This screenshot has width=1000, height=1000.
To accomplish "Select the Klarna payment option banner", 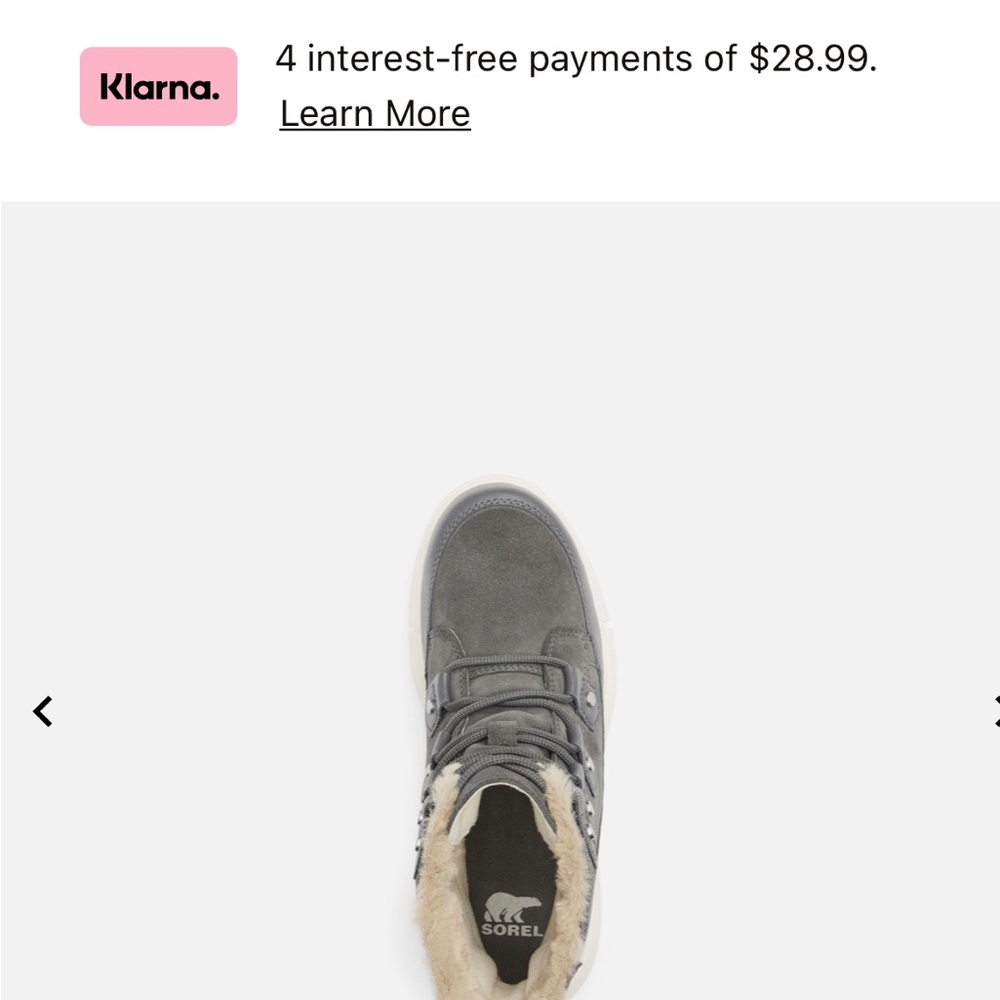I will coord(480,86).
